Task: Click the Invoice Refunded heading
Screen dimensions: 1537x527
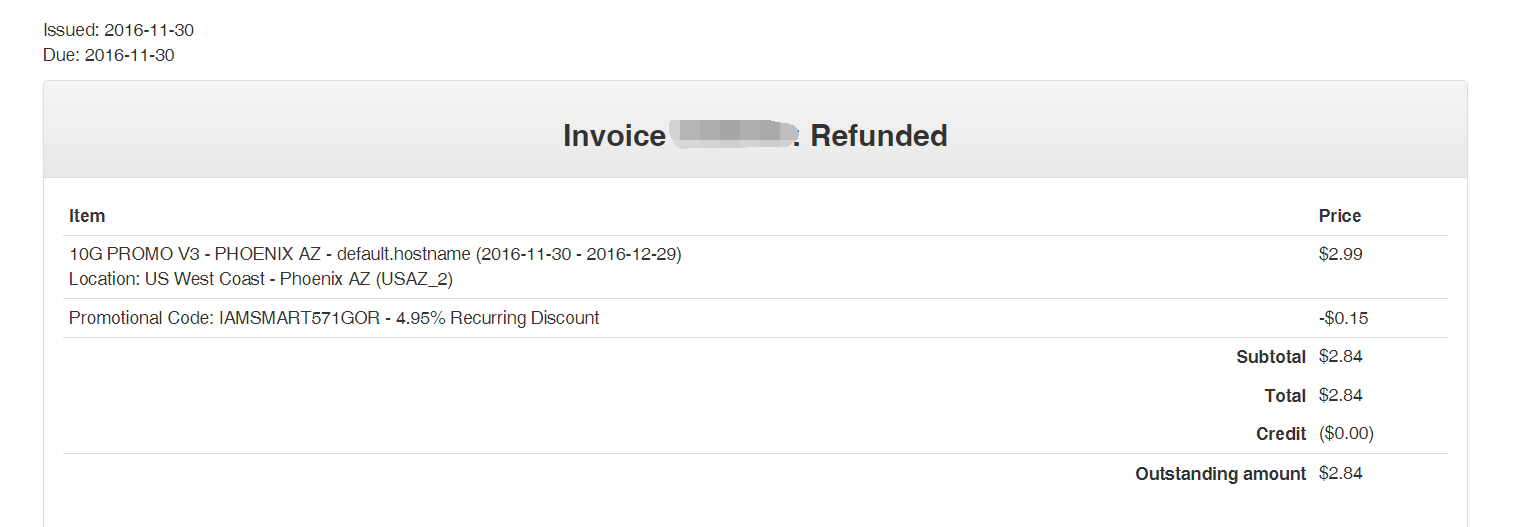Action: click(x=755, y=135)
